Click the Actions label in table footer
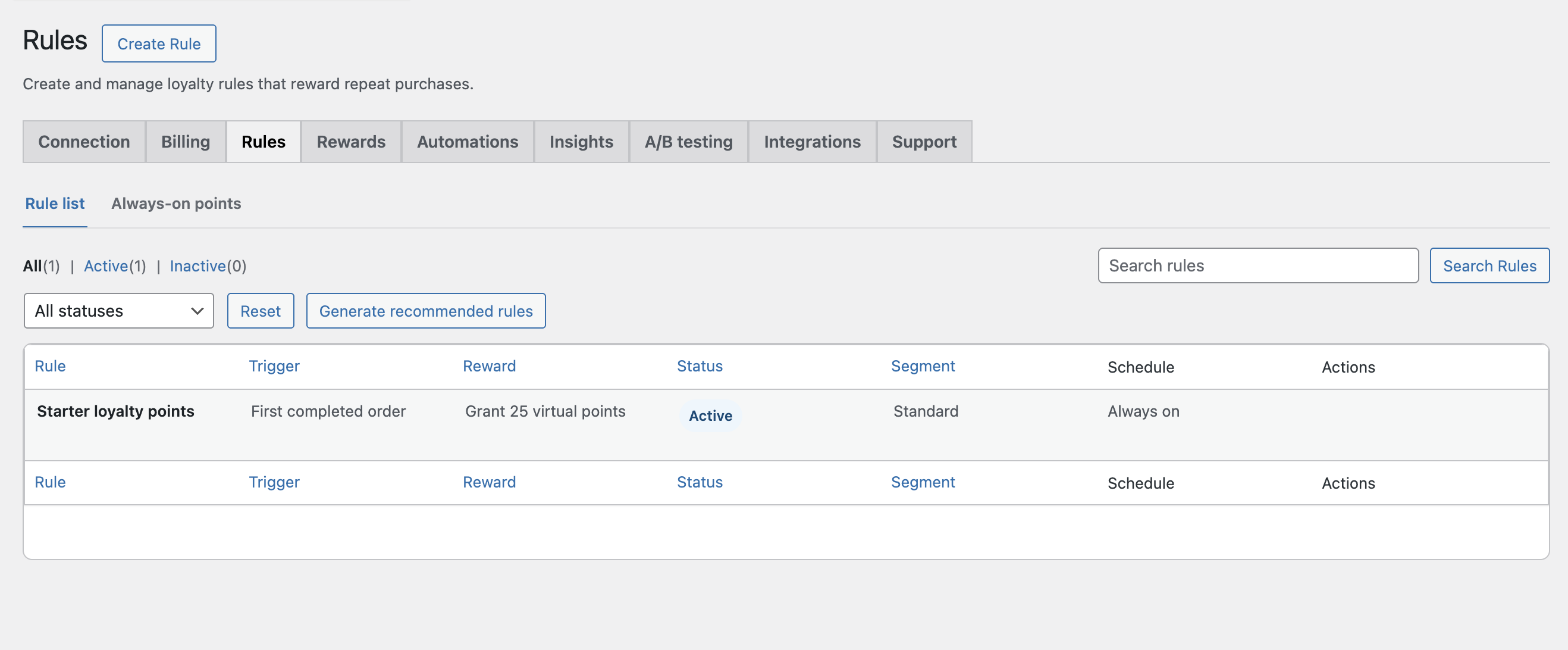 tap(1349, 483)
